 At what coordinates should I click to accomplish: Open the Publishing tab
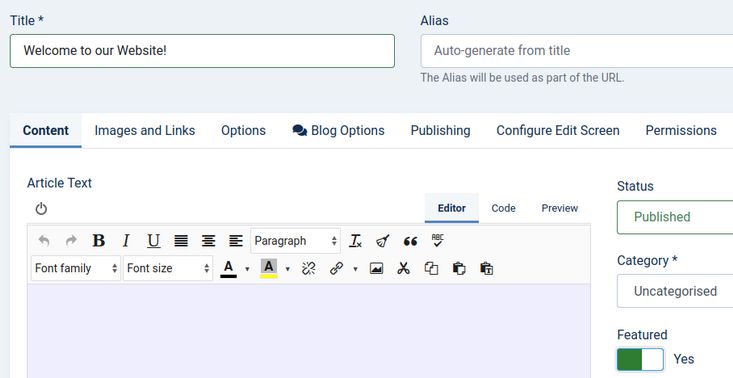pos(440,130)
